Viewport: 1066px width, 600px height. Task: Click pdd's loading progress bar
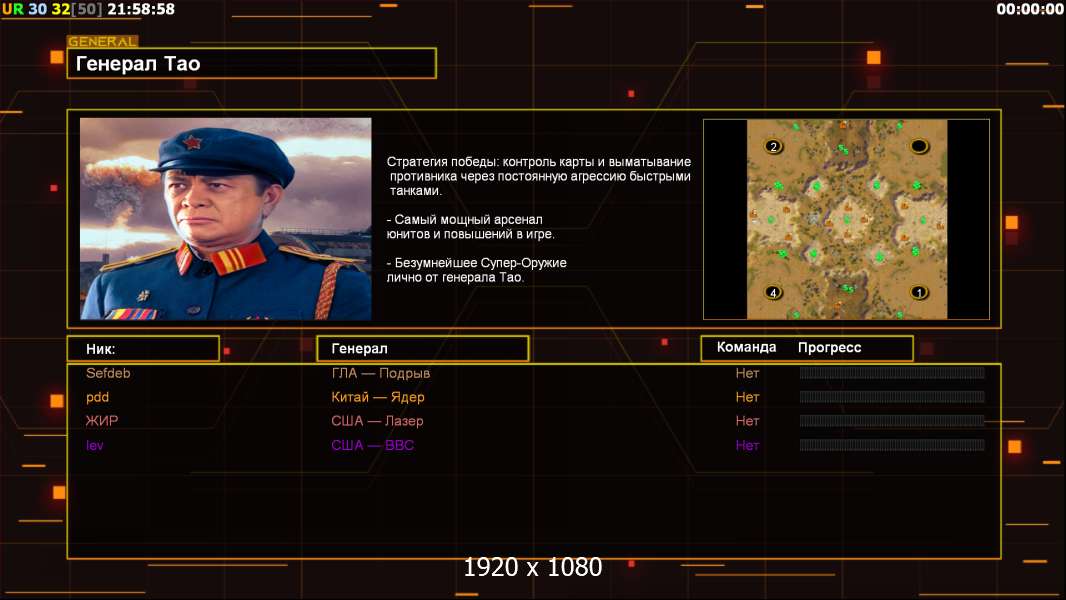coord(892,397)
